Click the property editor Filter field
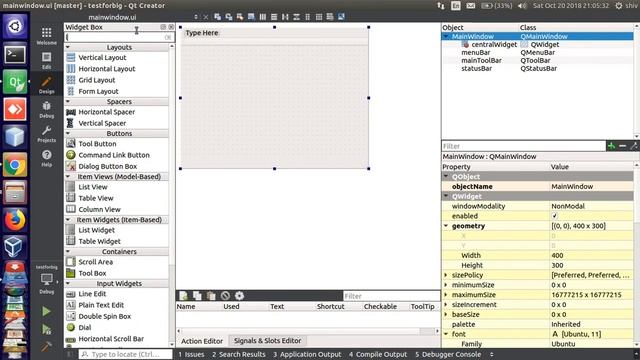Viewport: 640px width, 360px height. pyautogui.click(x=524, y=146)
